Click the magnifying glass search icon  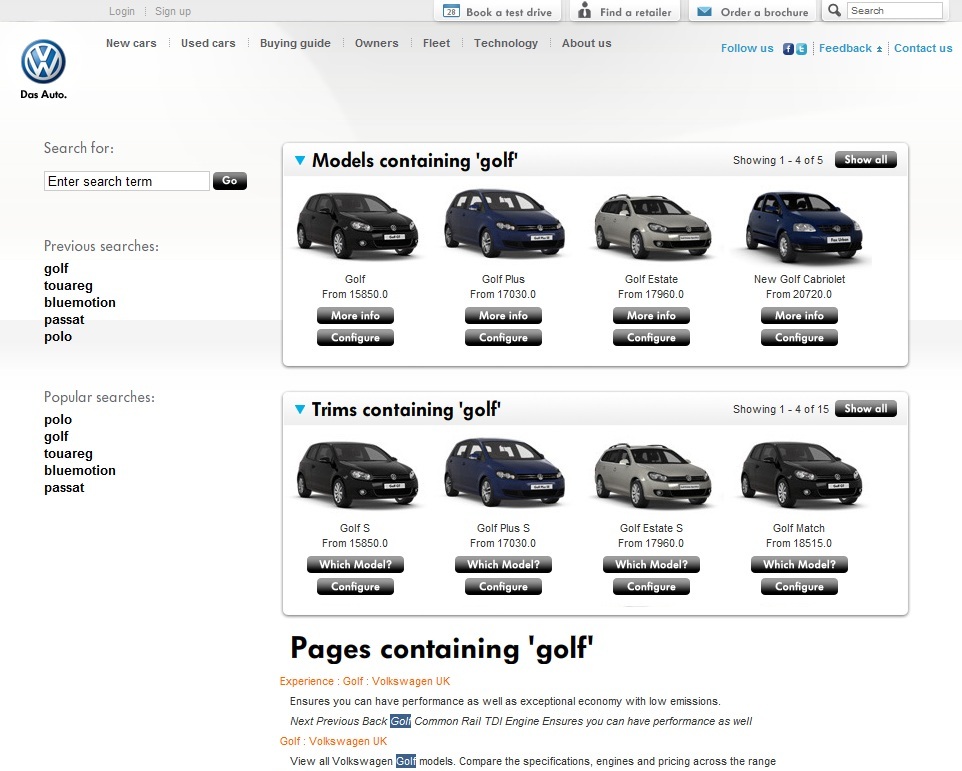click(x=834, y=11)
